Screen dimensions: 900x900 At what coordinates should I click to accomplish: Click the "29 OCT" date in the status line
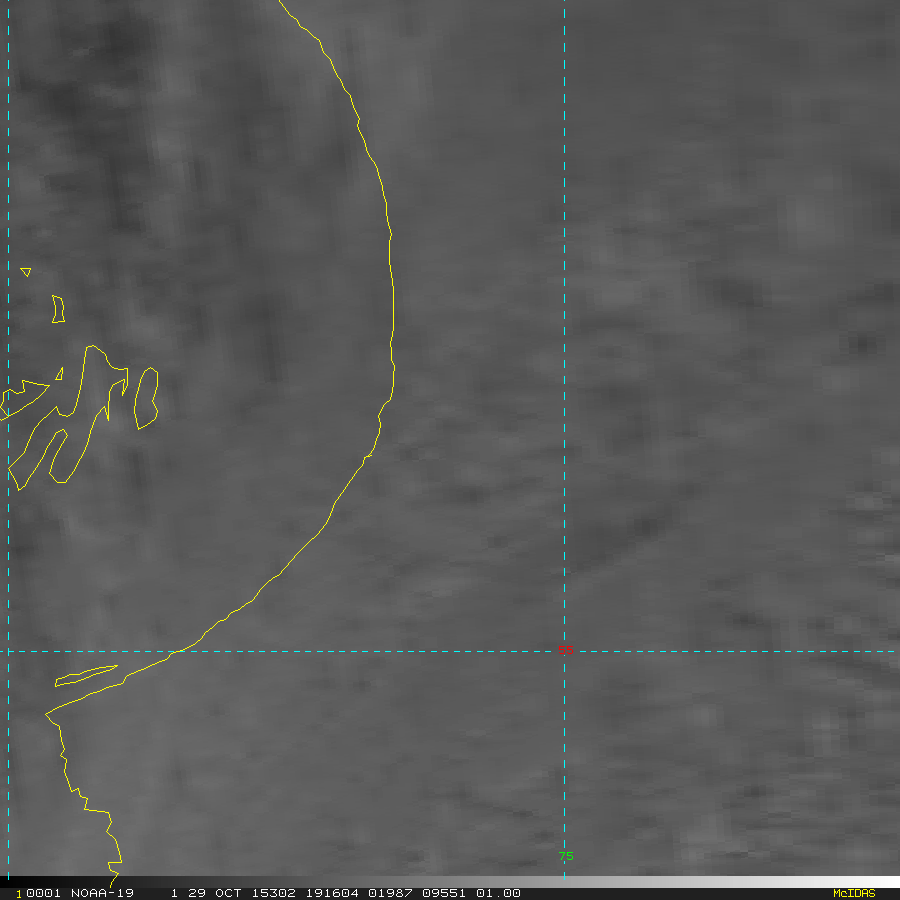click(215, 893)
